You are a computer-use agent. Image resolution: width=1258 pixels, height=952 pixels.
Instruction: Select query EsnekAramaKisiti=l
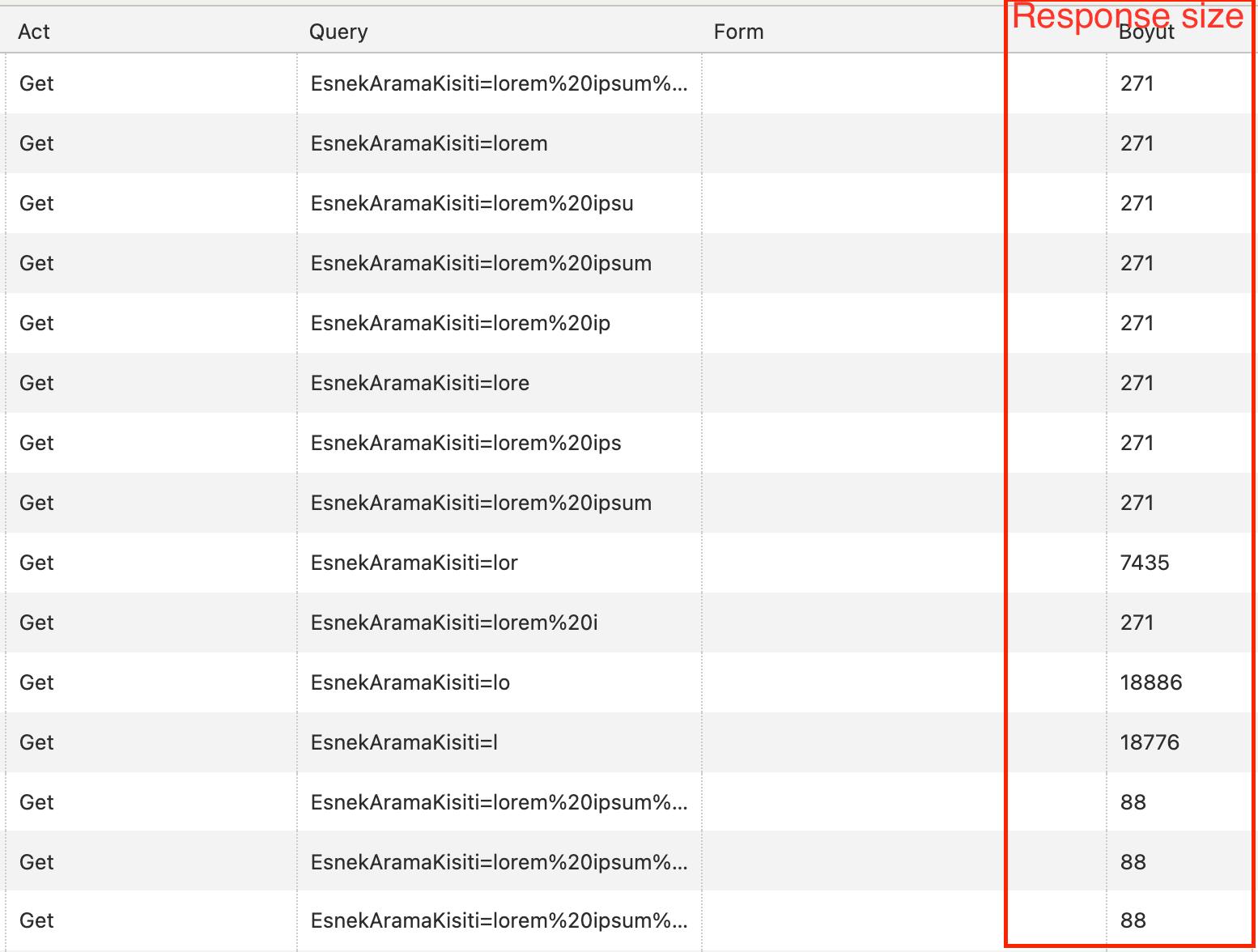pyautogui.click(x=404, y=742)
